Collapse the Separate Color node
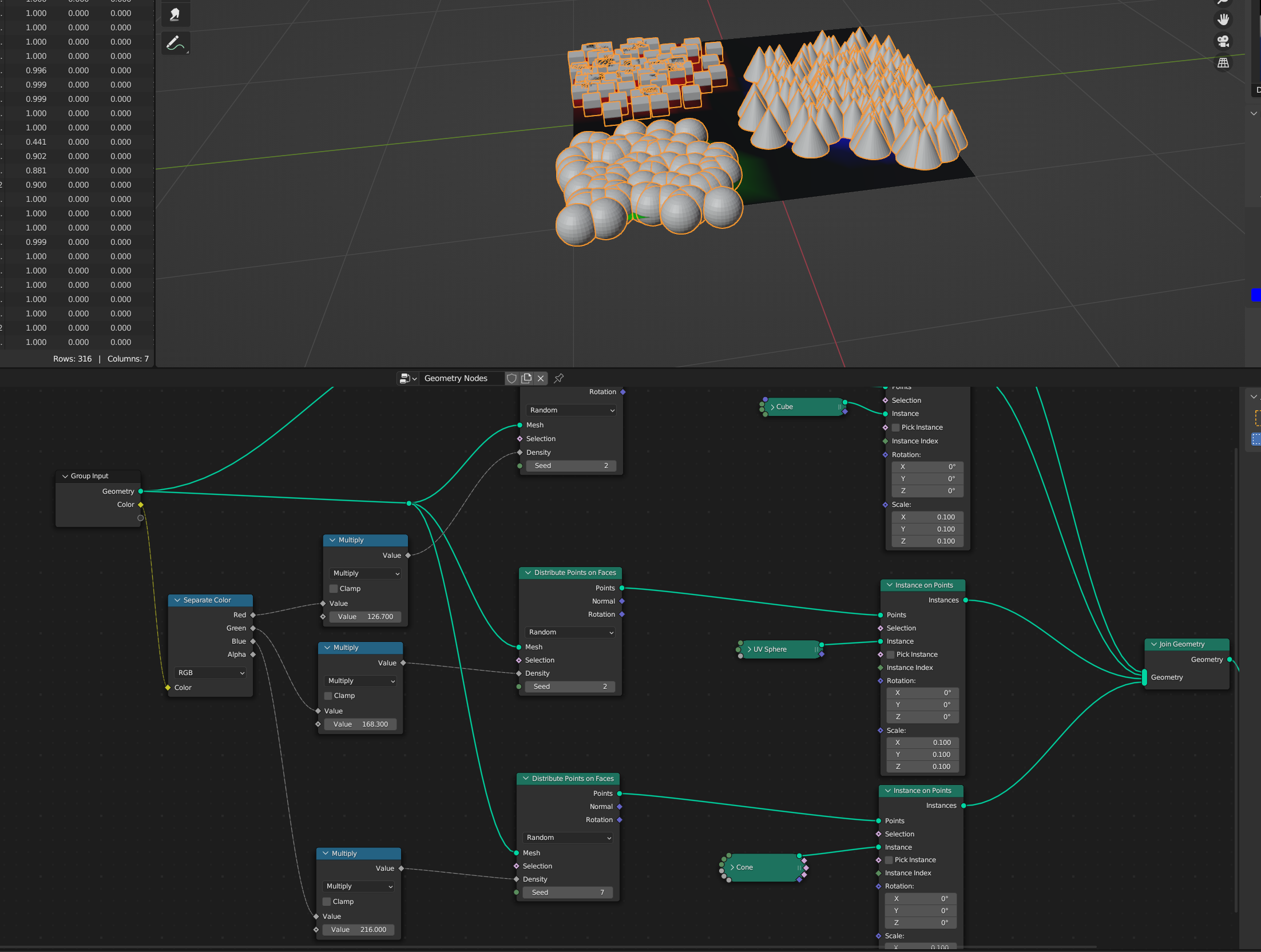The image size is (1261, 952). 177,600
